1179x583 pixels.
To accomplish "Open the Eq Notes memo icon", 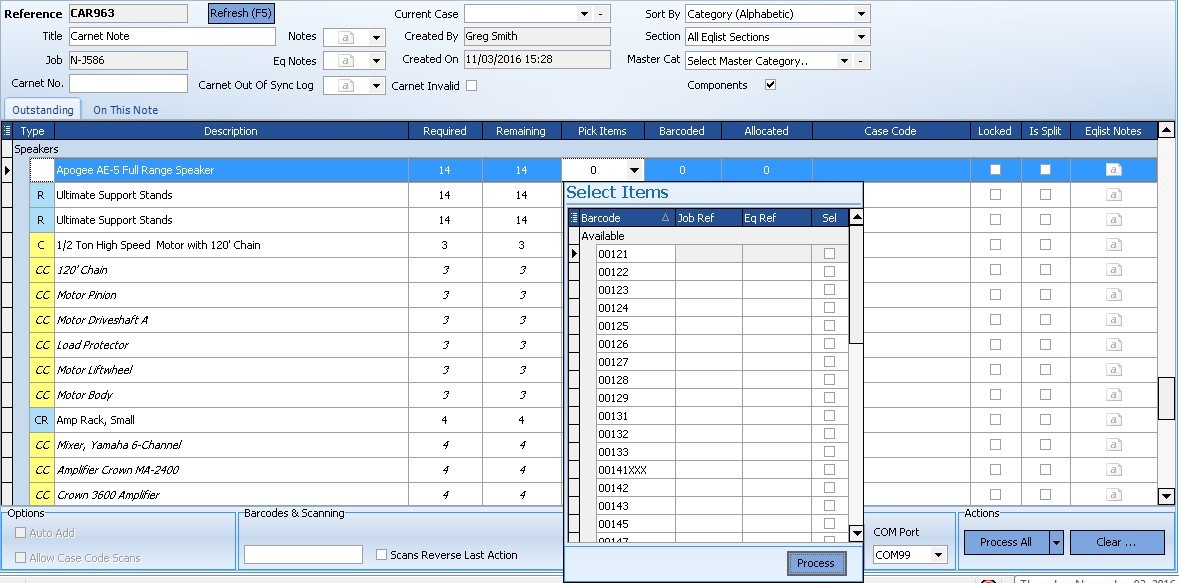I will (348, 61).
